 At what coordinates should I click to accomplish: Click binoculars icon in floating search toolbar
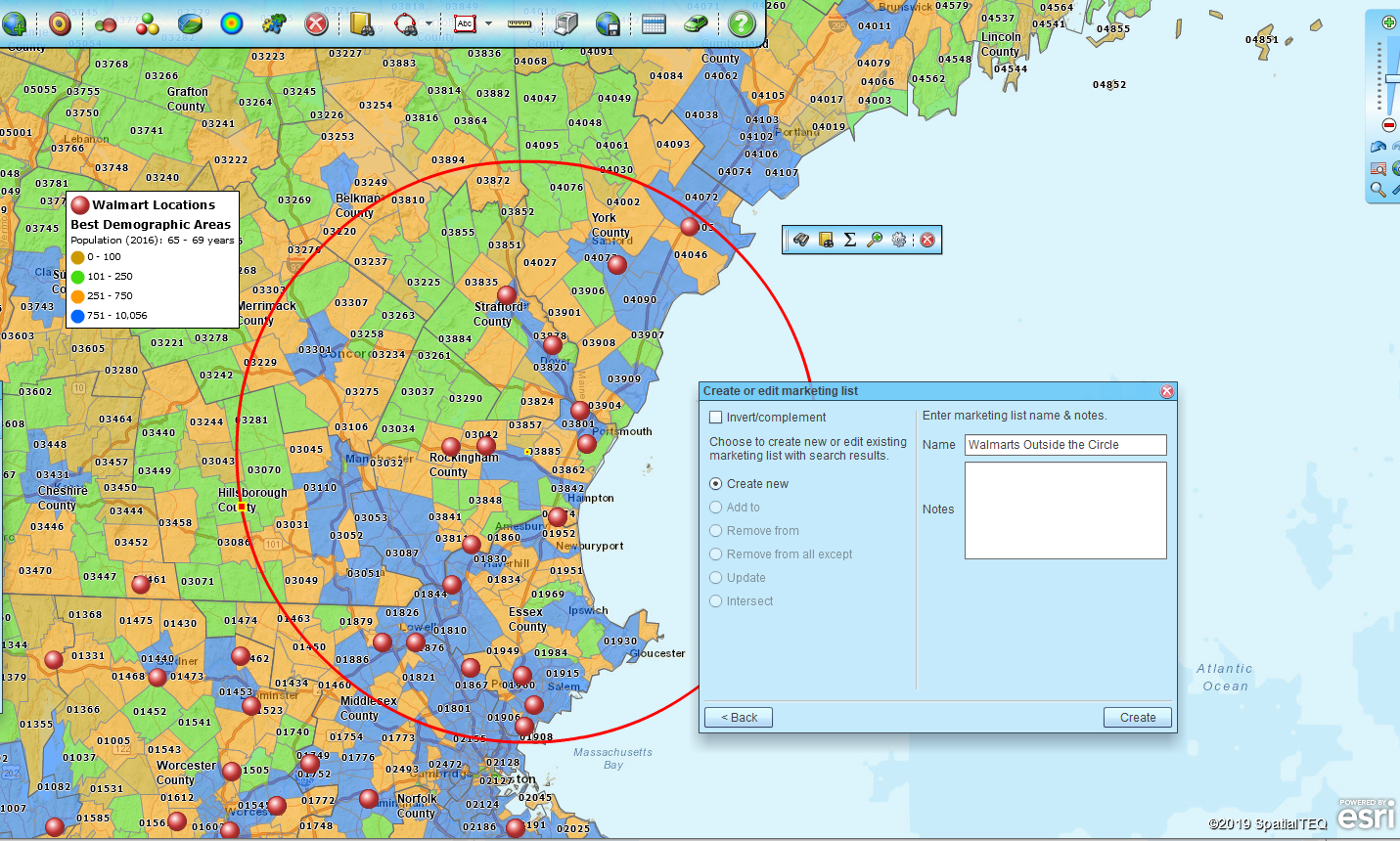pyautogui.click(x=801, y=240)
